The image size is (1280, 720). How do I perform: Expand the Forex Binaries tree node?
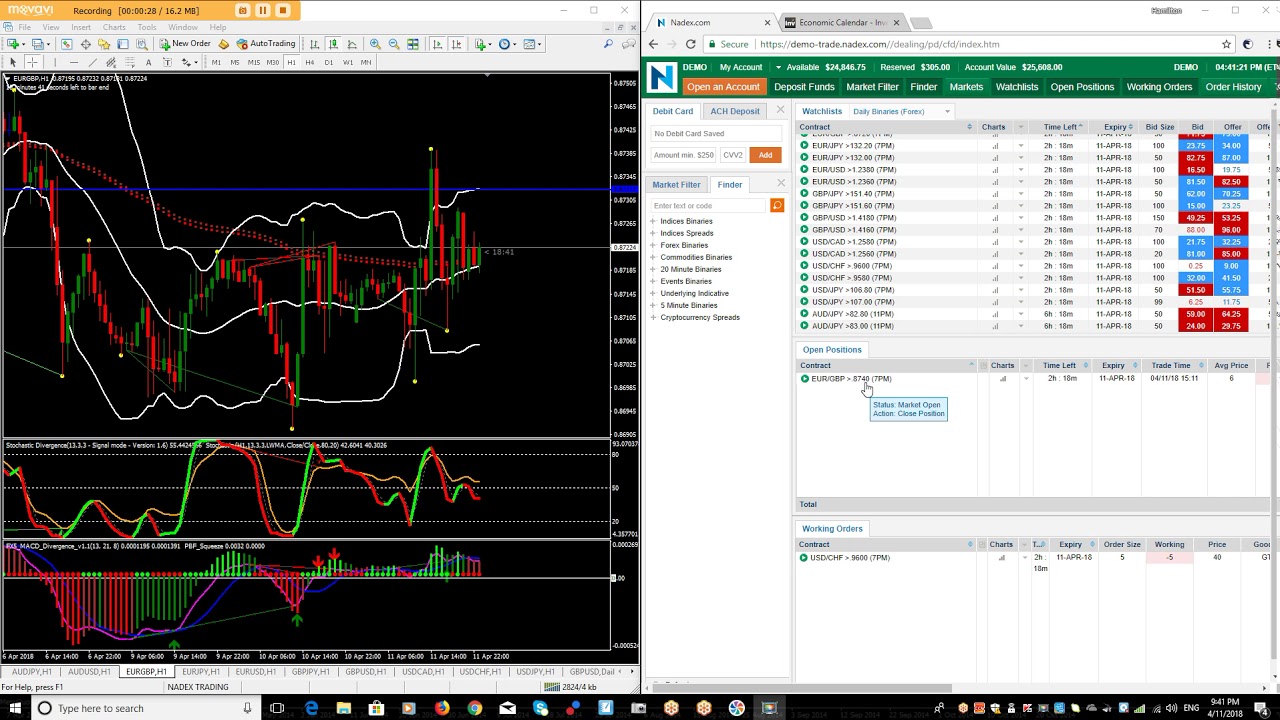(653, 245)
